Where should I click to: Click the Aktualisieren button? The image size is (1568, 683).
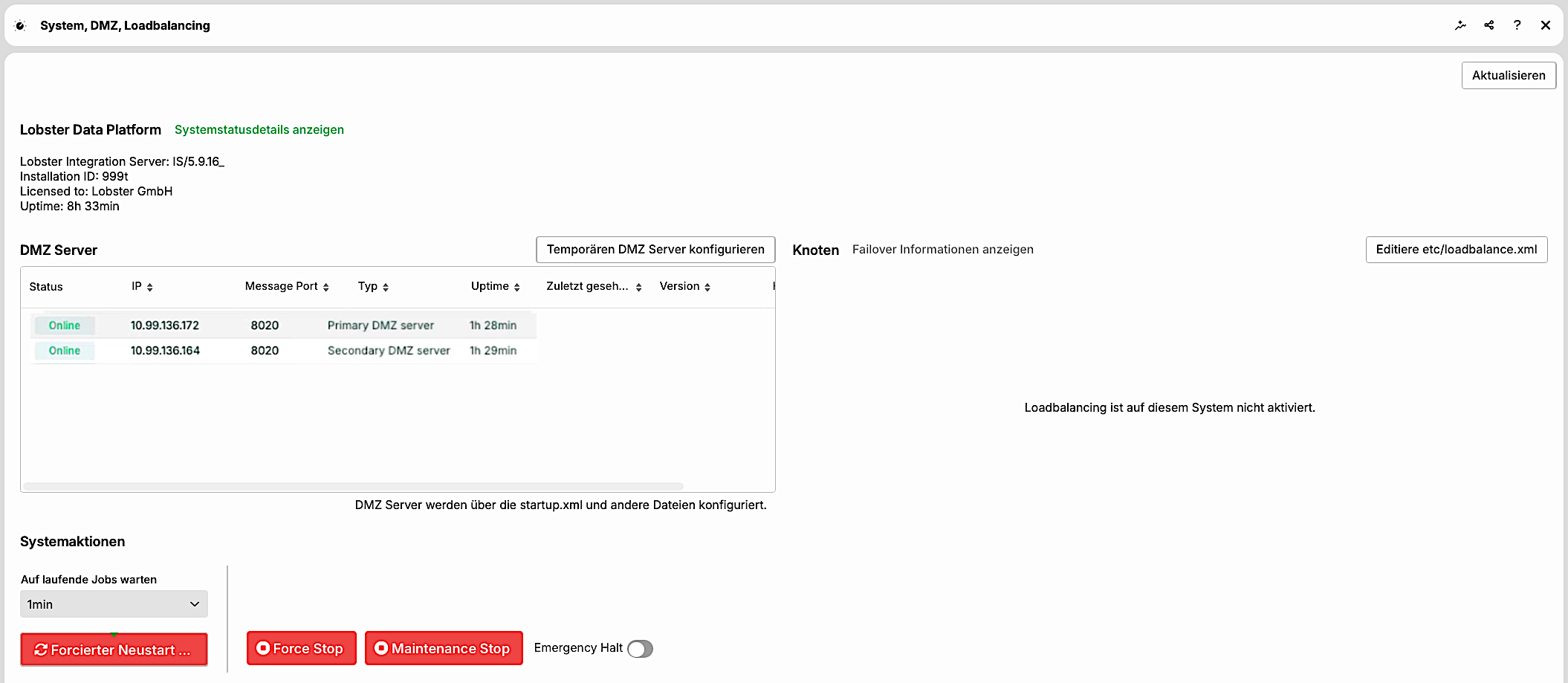point(1509,75)
